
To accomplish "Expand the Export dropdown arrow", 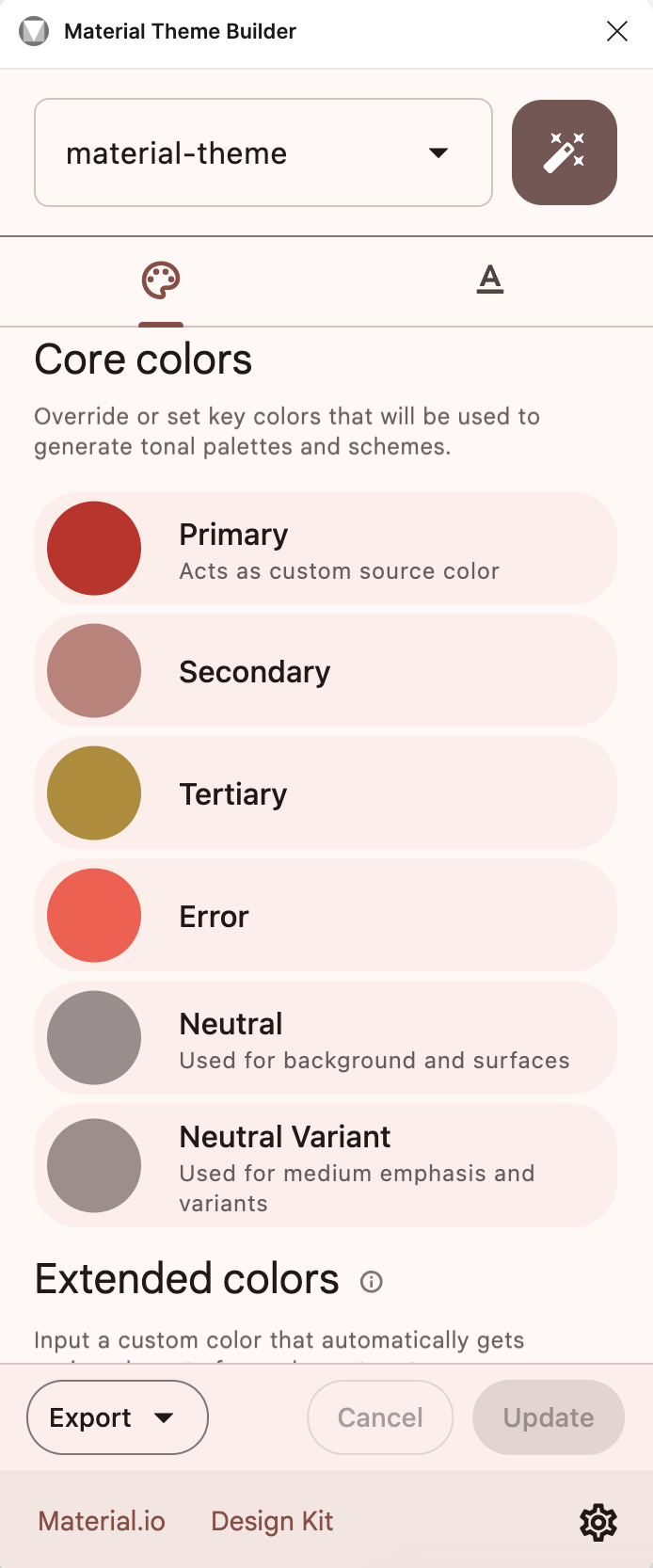I will tap(164, 1417).
